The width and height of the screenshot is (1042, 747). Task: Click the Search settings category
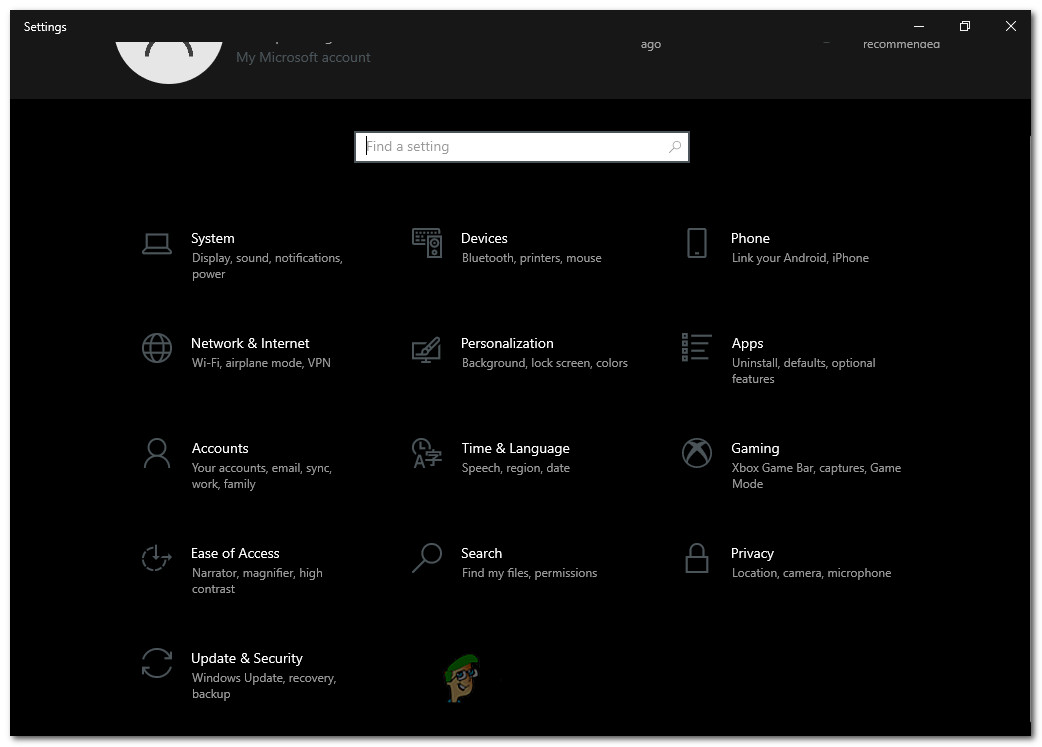tap(481, 552)
